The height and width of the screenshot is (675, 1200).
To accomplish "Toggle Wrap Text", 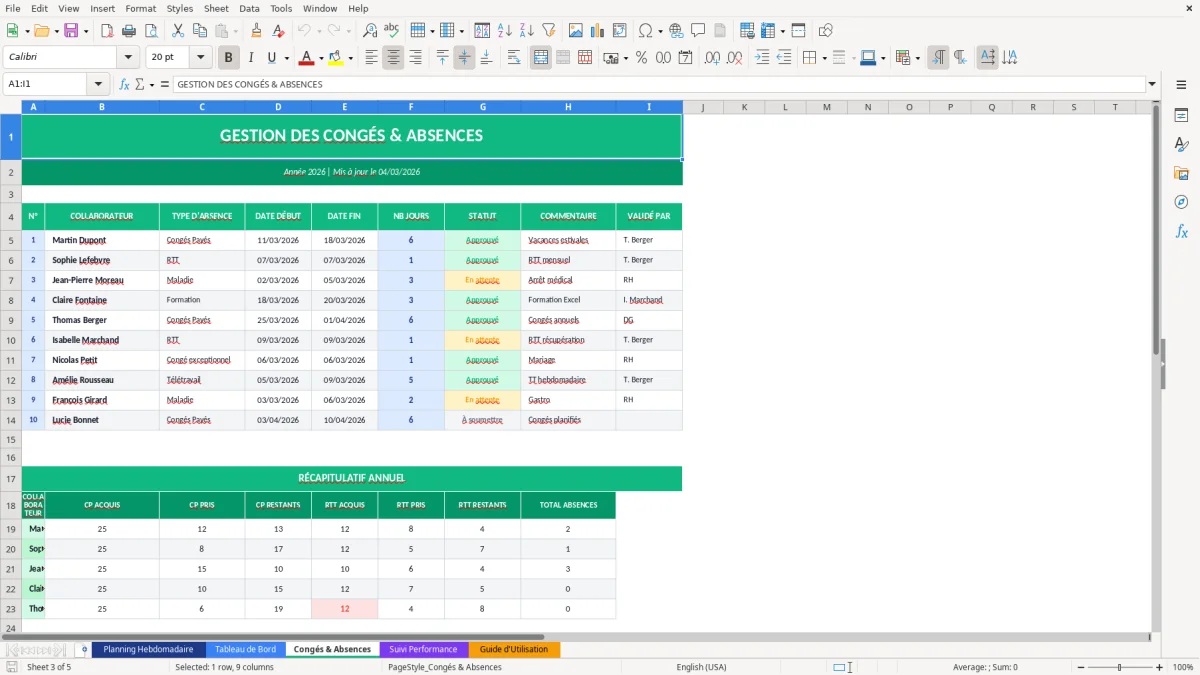I will 514,58.
